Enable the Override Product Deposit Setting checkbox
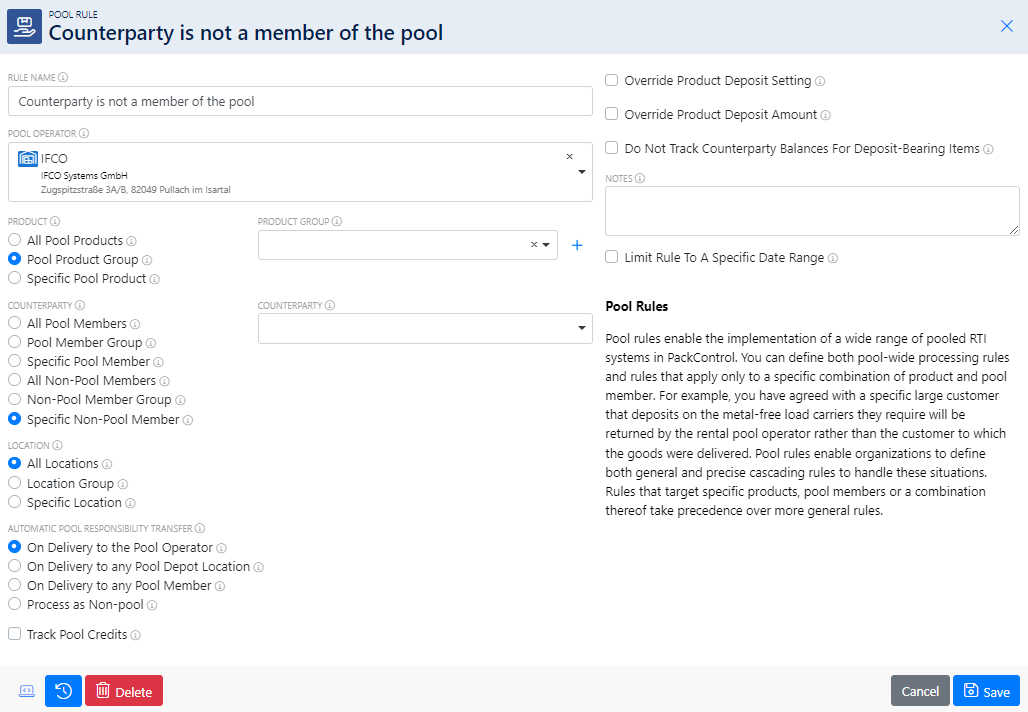 click(x=611, y=80)
